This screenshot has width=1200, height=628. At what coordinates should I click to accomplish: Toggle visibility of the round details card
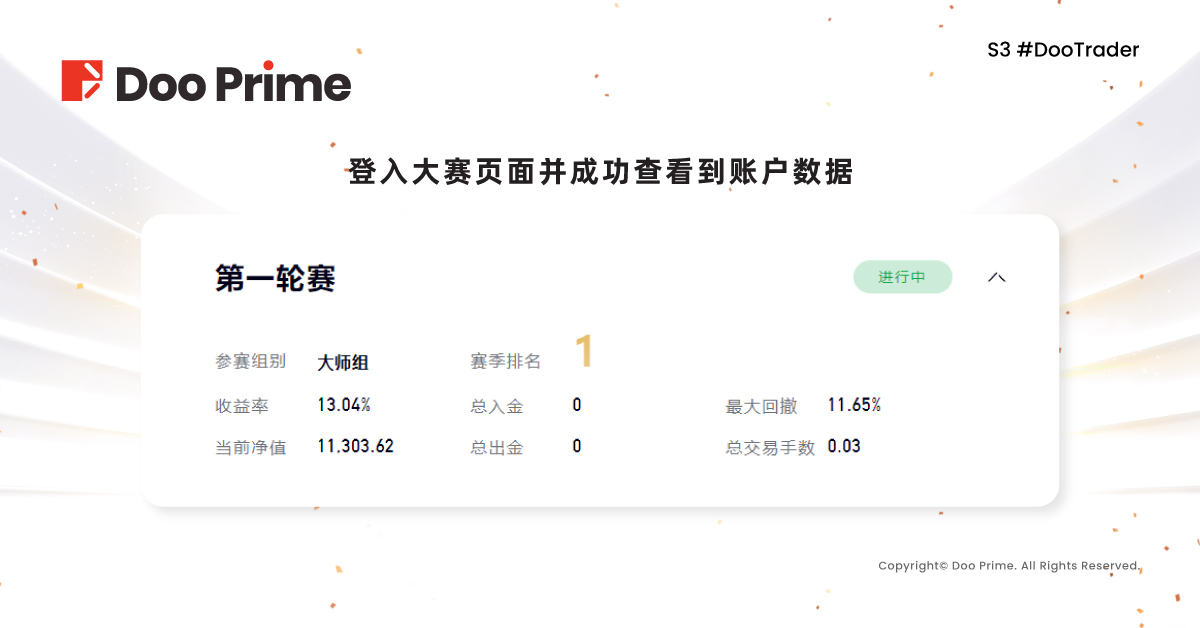pyautogui.click(x=996, y=277)
